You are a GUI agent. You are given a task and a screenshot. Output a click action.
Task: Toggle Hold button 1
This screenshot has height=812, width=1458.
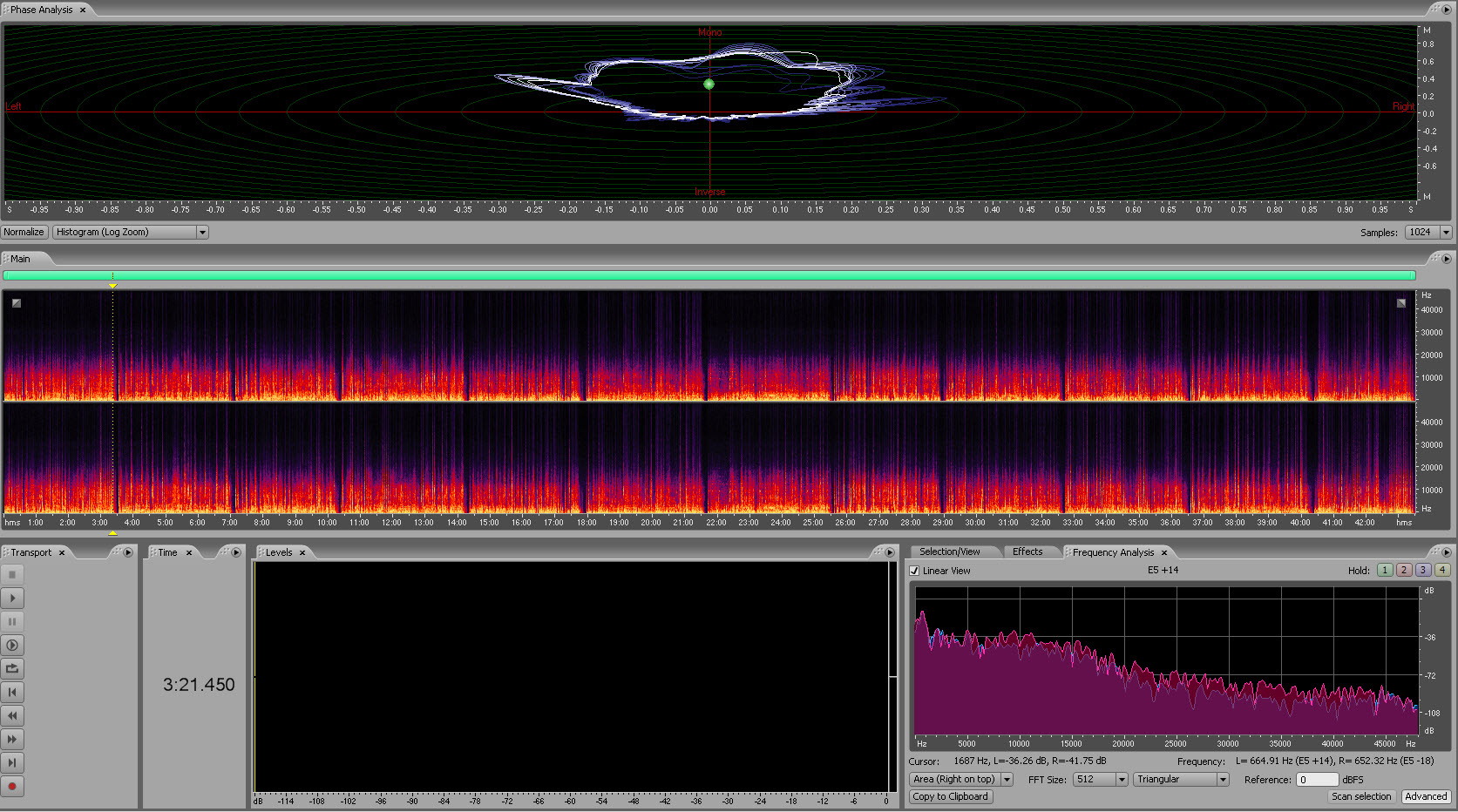click(x=1385, y=570)
